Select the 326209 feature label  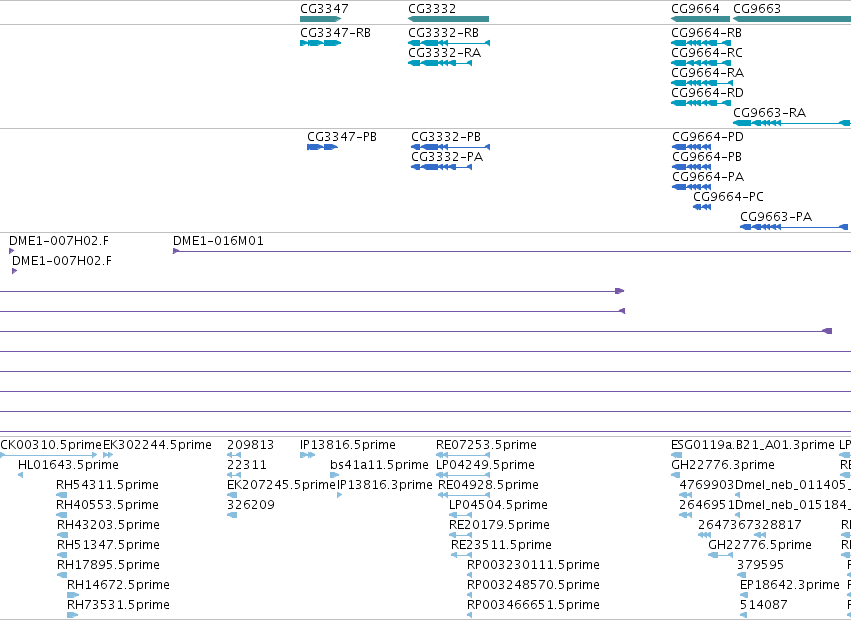click(251, 505)
